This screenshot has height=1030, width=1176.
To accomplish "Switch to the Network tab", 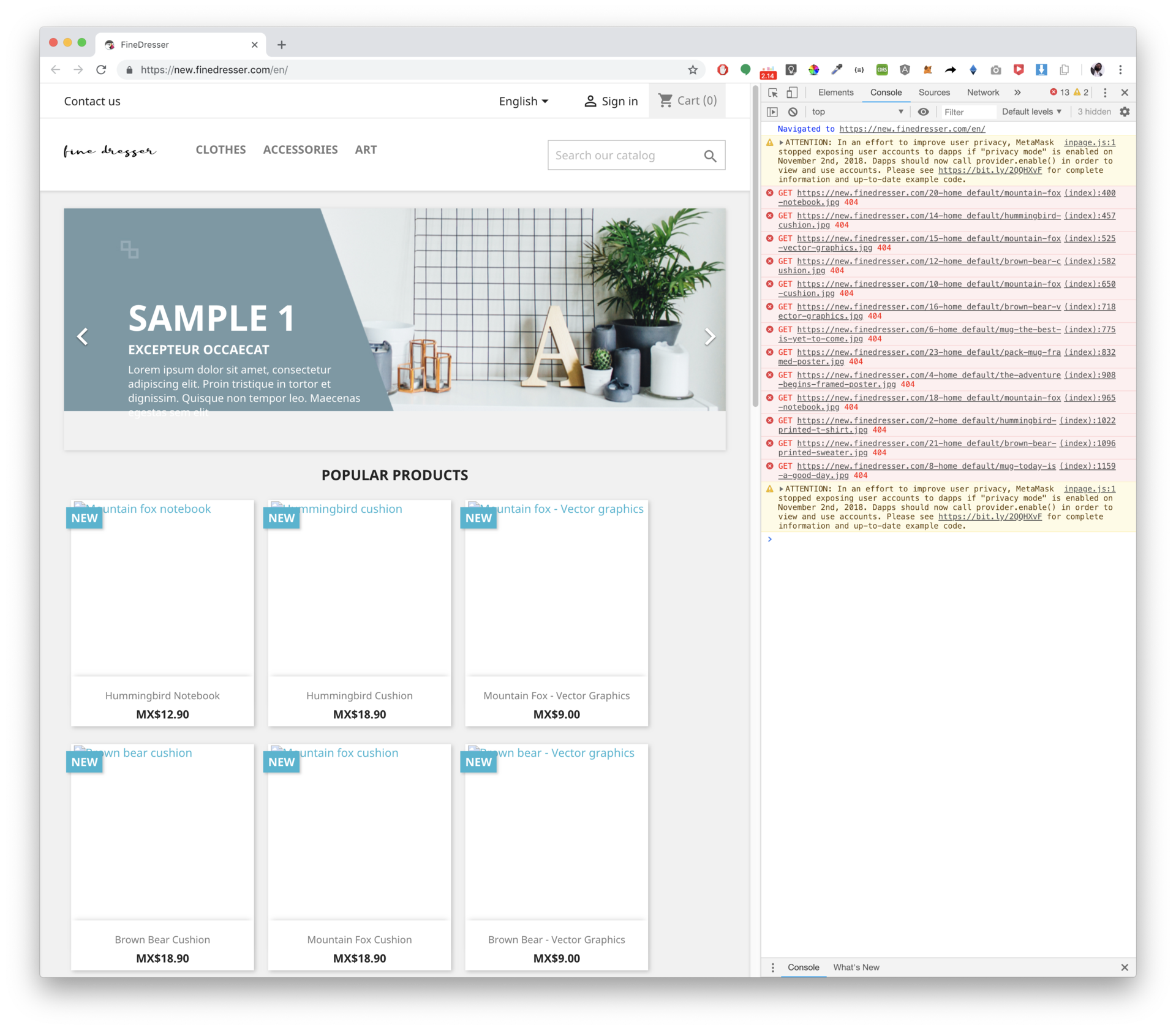I will tap(982, 93).
